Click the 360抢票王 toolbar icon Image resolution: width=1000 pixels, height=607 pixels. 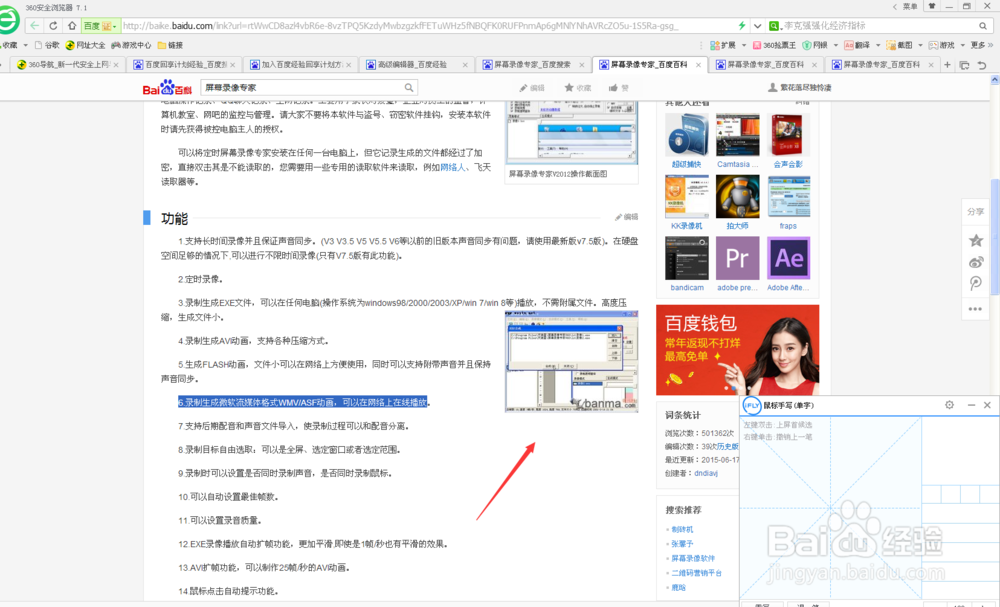point(774,45)
